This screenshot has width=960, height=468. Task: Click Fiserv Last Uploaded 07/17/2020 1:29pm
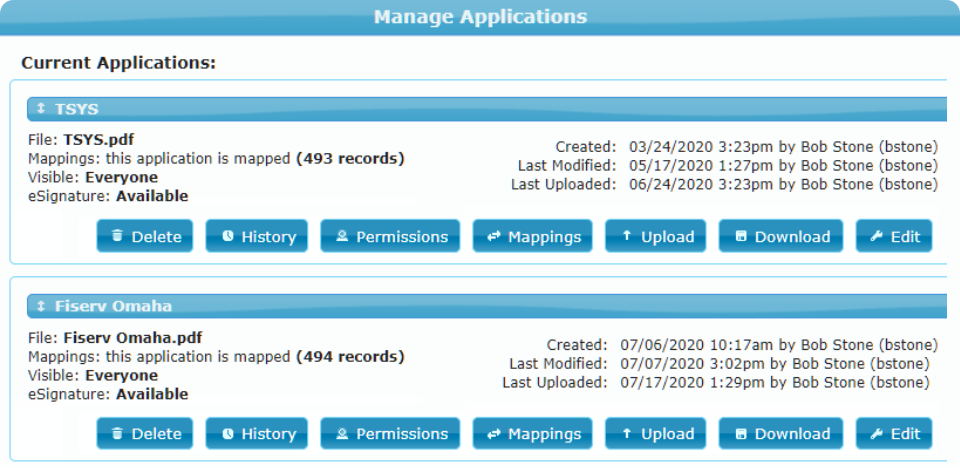tap(693, 382)
